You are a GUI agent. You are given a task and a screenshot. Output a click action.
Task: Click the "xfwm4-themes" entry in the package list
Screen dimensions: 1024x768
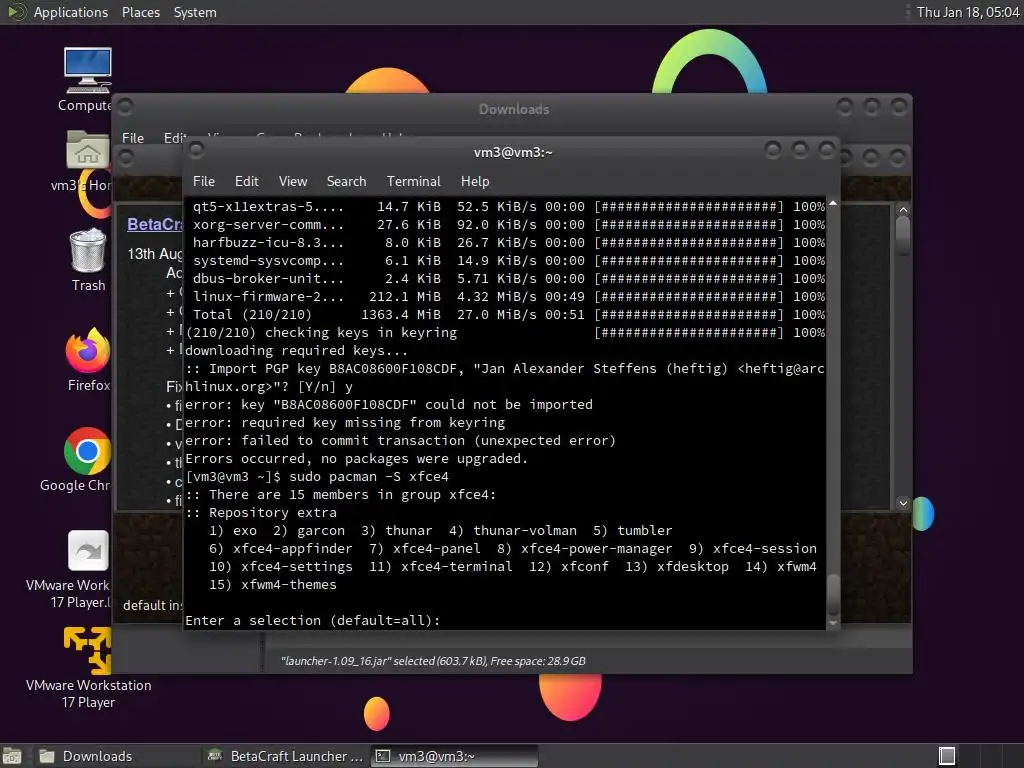point(289,584)
